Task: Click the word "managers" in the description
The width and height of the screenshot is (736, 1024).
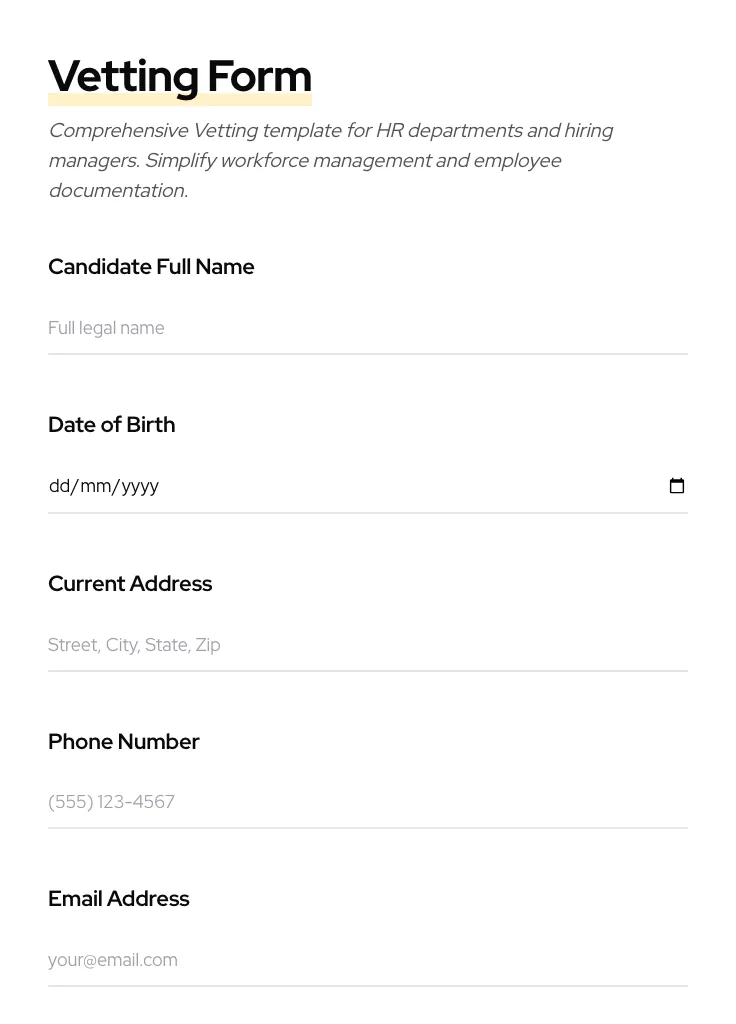Action: tap(92, 161)
